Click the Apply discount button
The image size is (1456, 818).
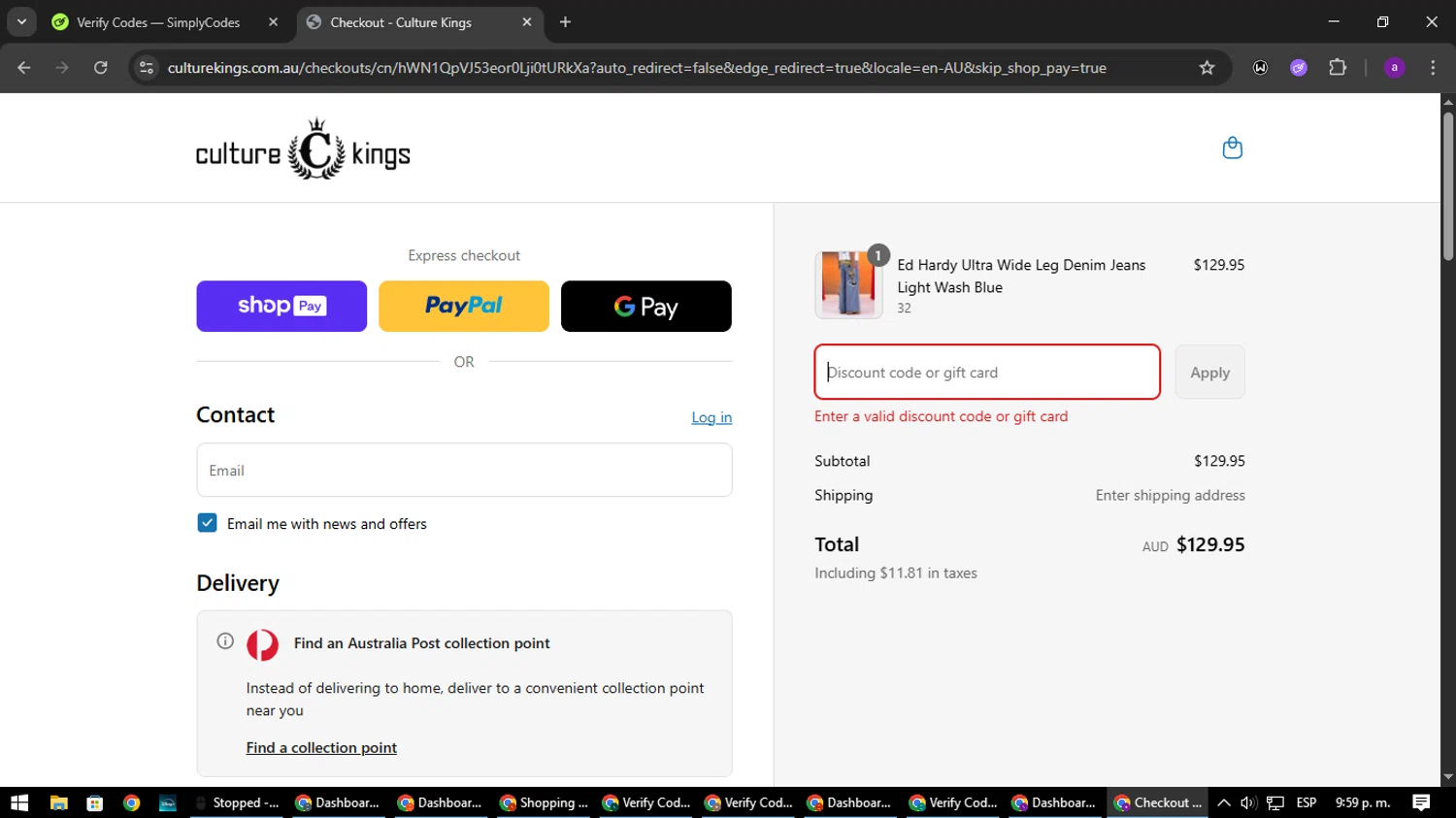coord(1209,373)
